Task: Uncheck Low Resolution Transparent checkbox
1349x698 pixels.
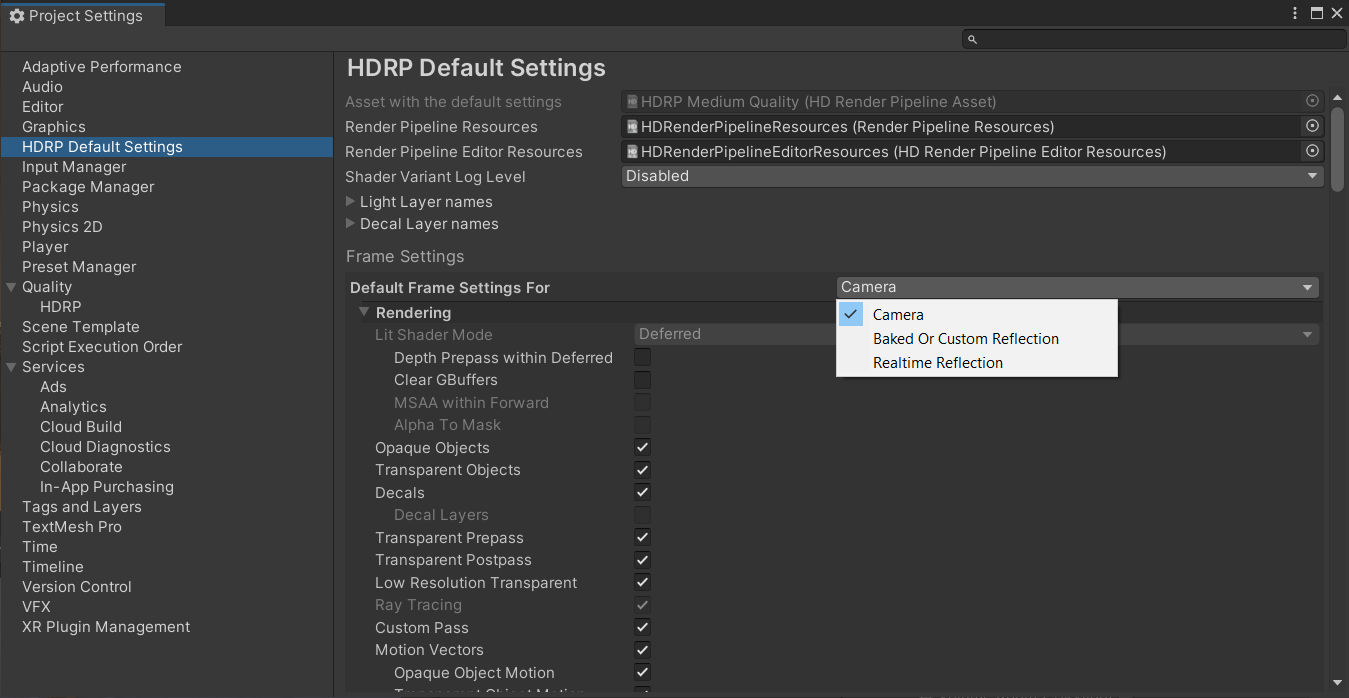Action: [642, 582]
